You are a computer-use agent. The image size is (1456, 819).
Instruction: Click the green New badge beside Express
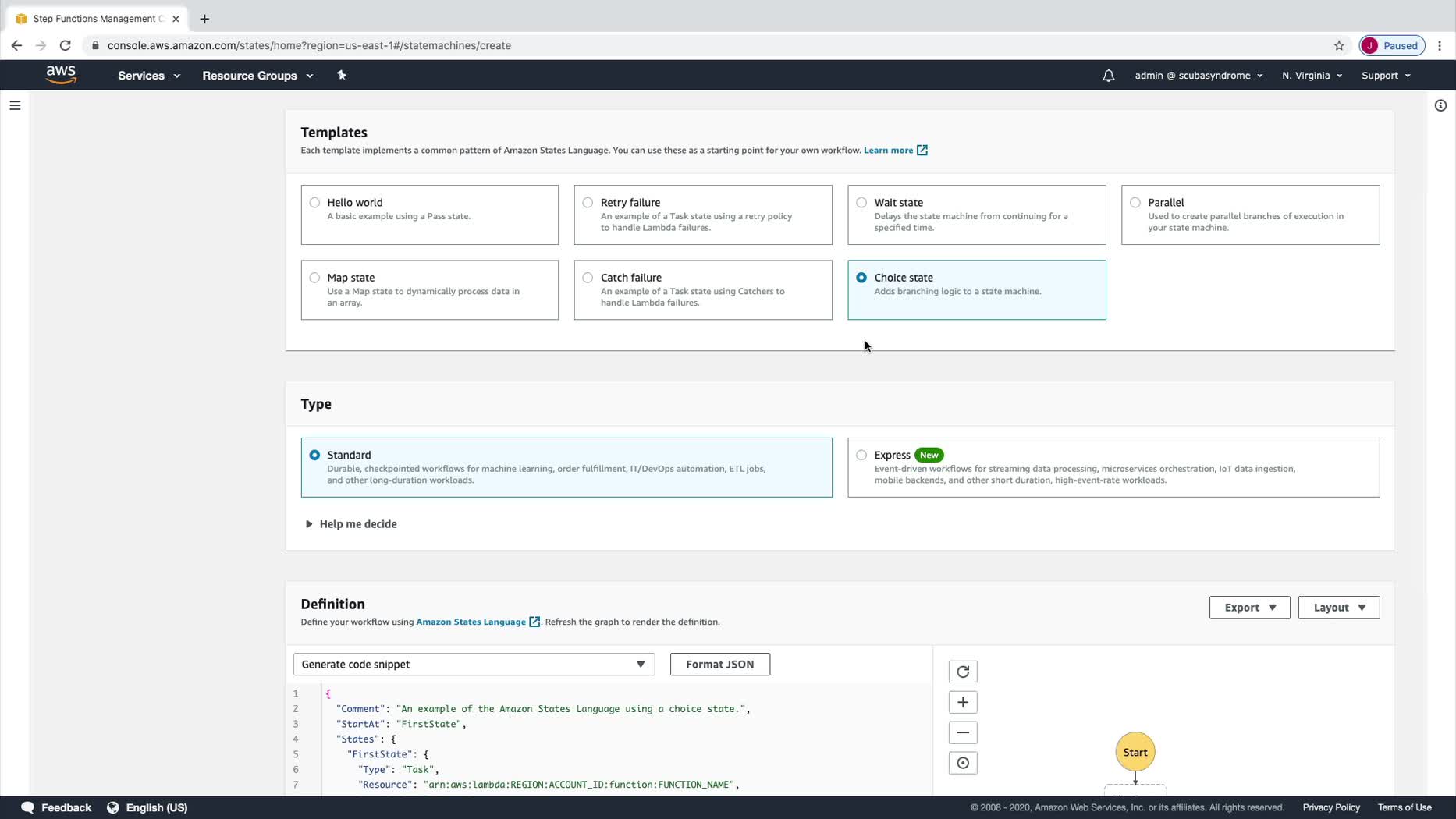pos(929,455)
